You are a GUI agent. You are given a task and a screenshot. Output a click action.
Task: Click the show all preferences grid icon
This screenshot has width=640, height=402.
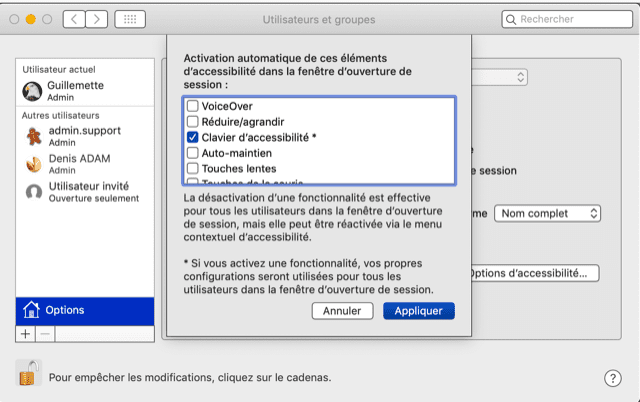click(x=130, y=19)
